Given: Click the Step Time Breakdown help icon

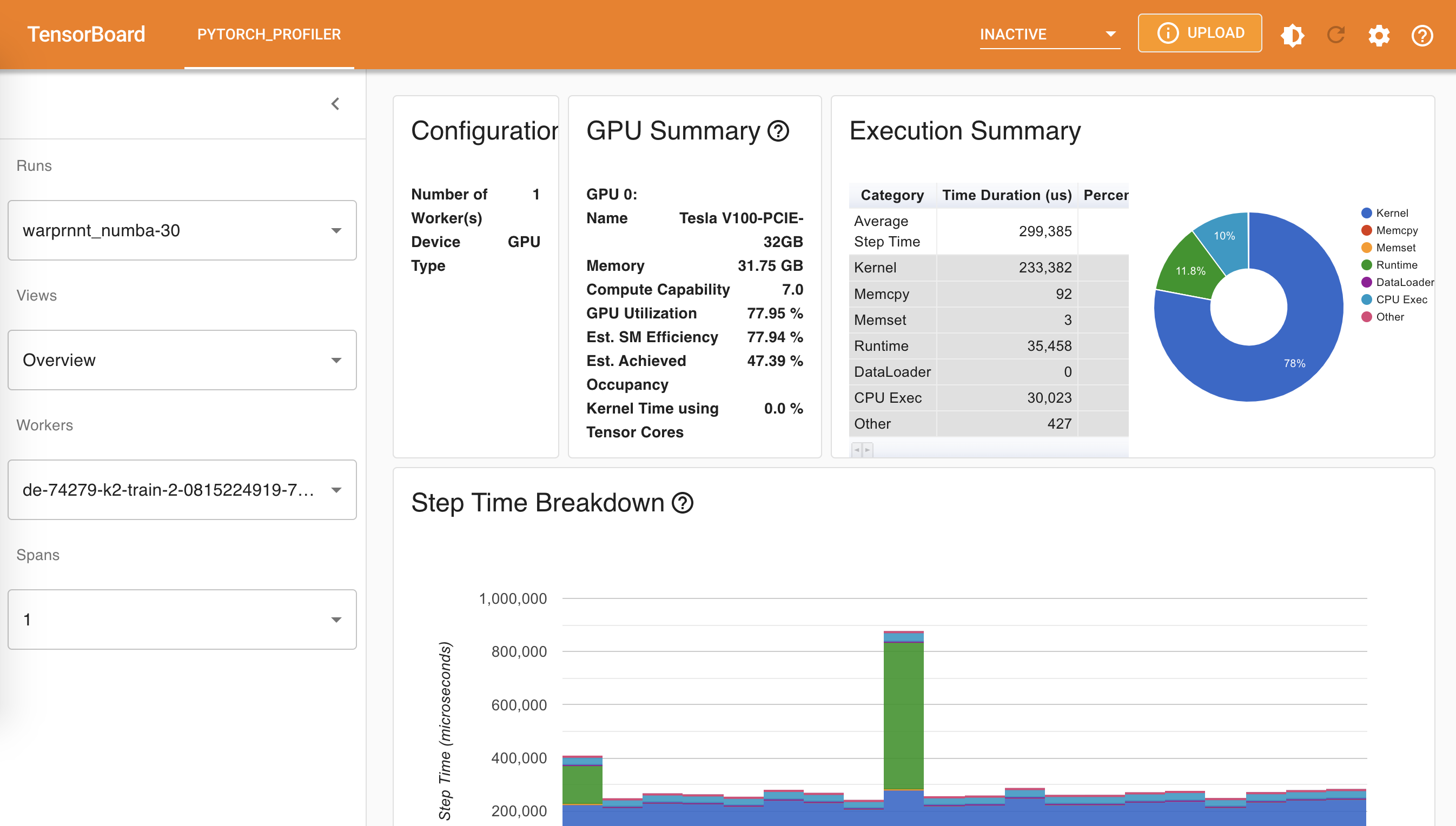Looking at the screenshot, I should click(683, 503).
